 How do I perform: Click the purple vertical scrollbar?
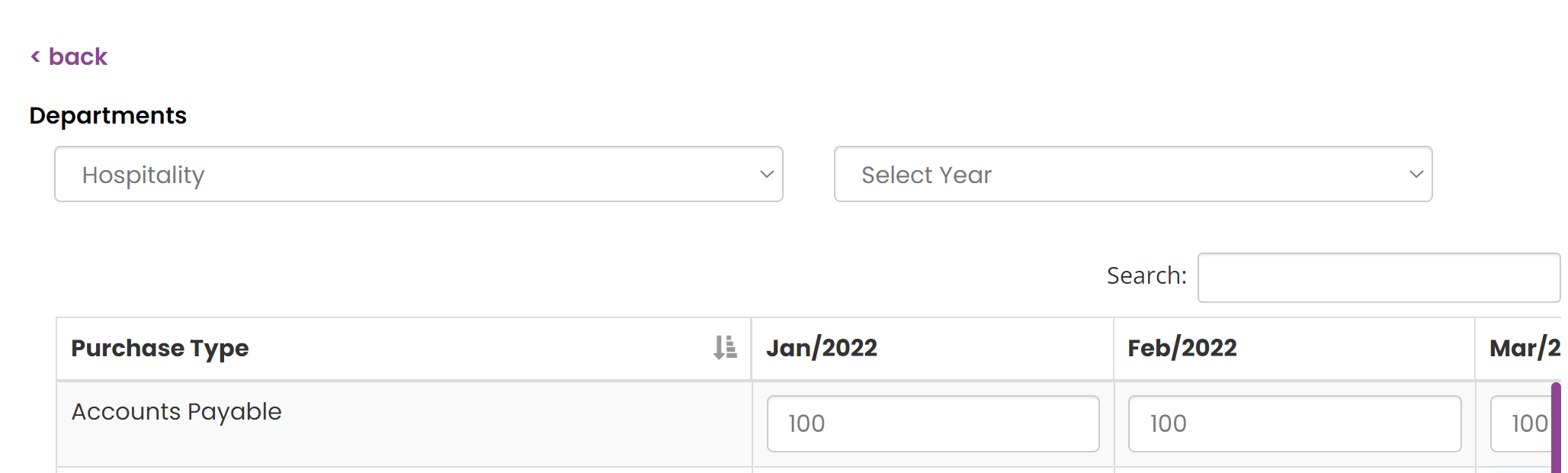point(1556,428)
